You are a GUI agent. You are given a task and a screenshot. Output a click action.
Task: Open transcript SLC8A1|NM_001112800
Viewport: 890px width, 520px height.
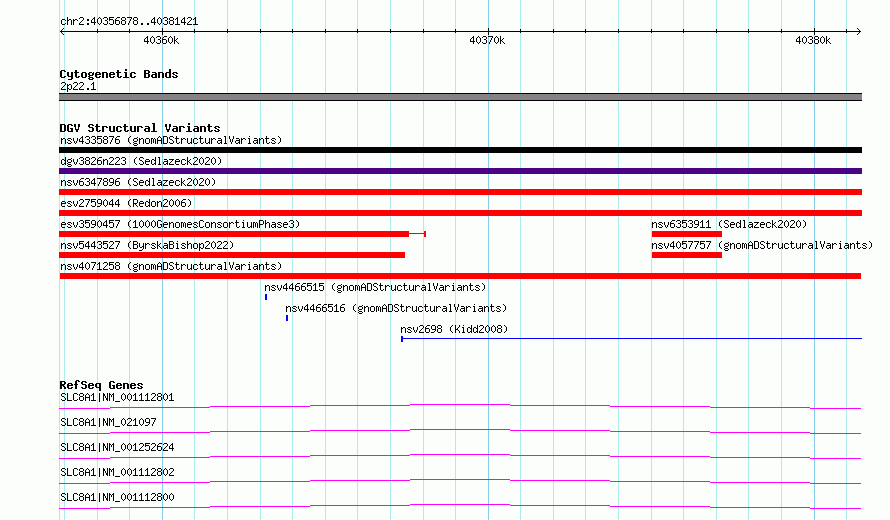tap(117, 497)
